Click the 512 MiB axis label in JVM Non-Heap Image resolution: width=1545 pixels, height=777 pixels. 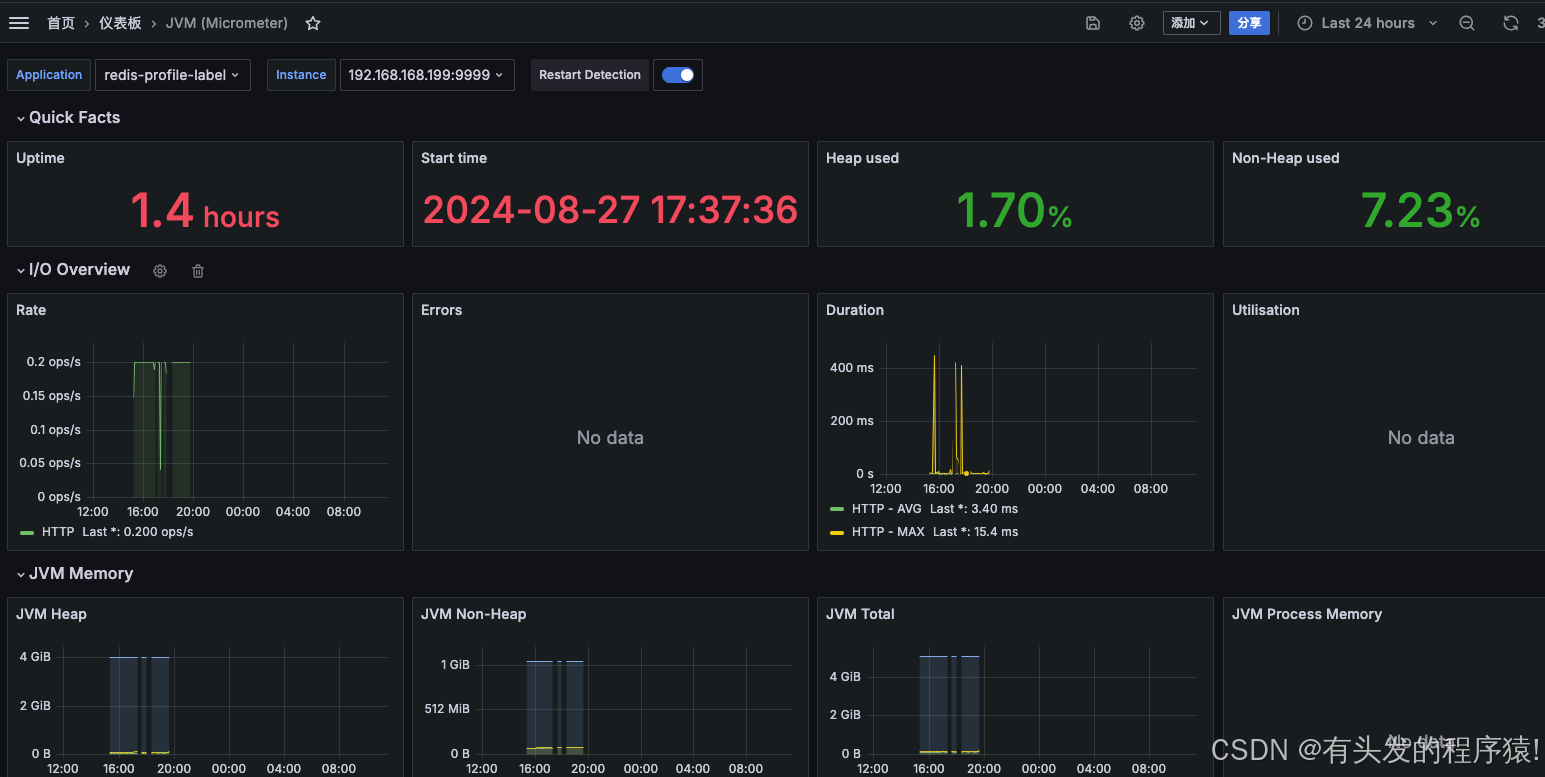(x=446, y=709)
